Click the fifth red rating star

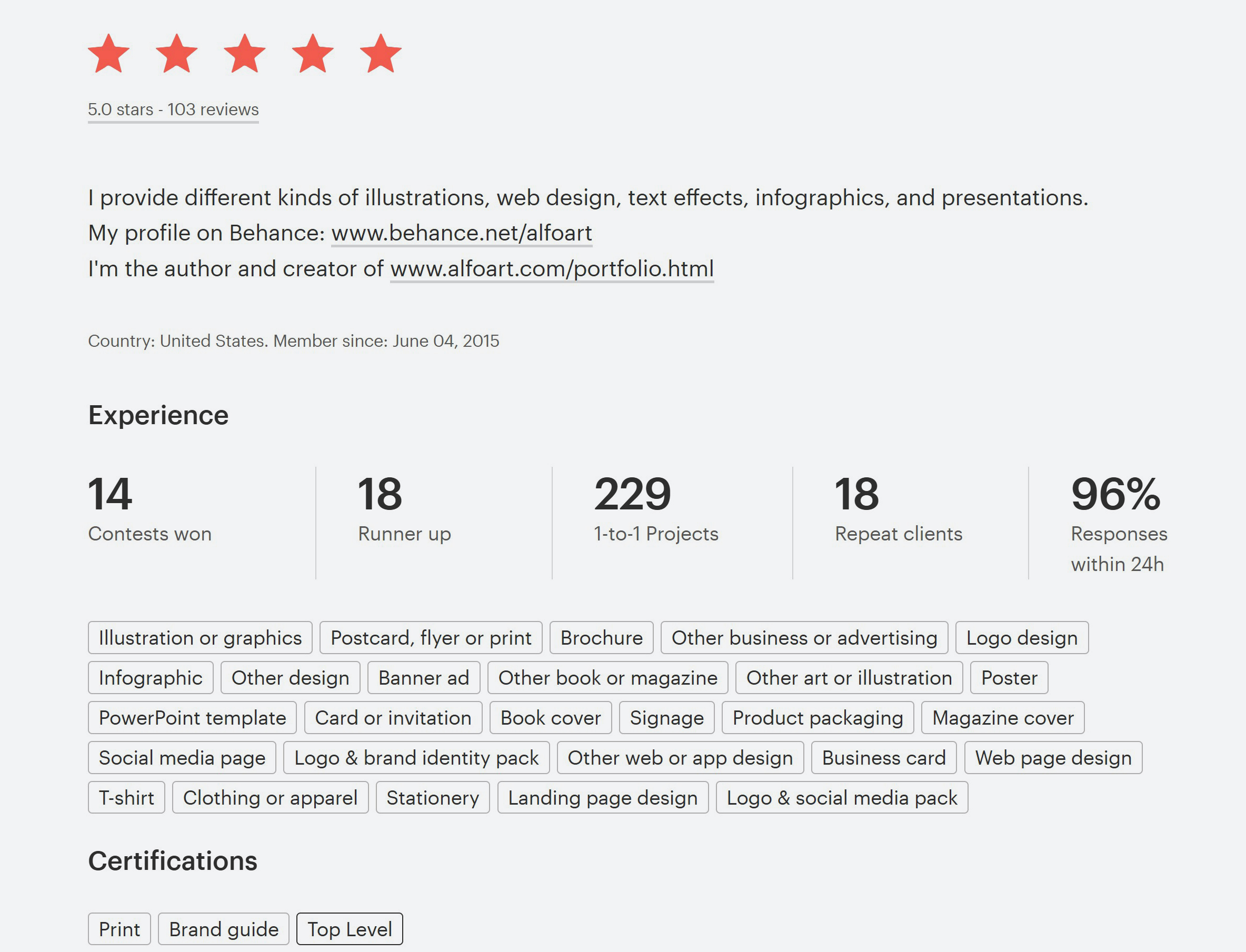[x=381, y=54]
